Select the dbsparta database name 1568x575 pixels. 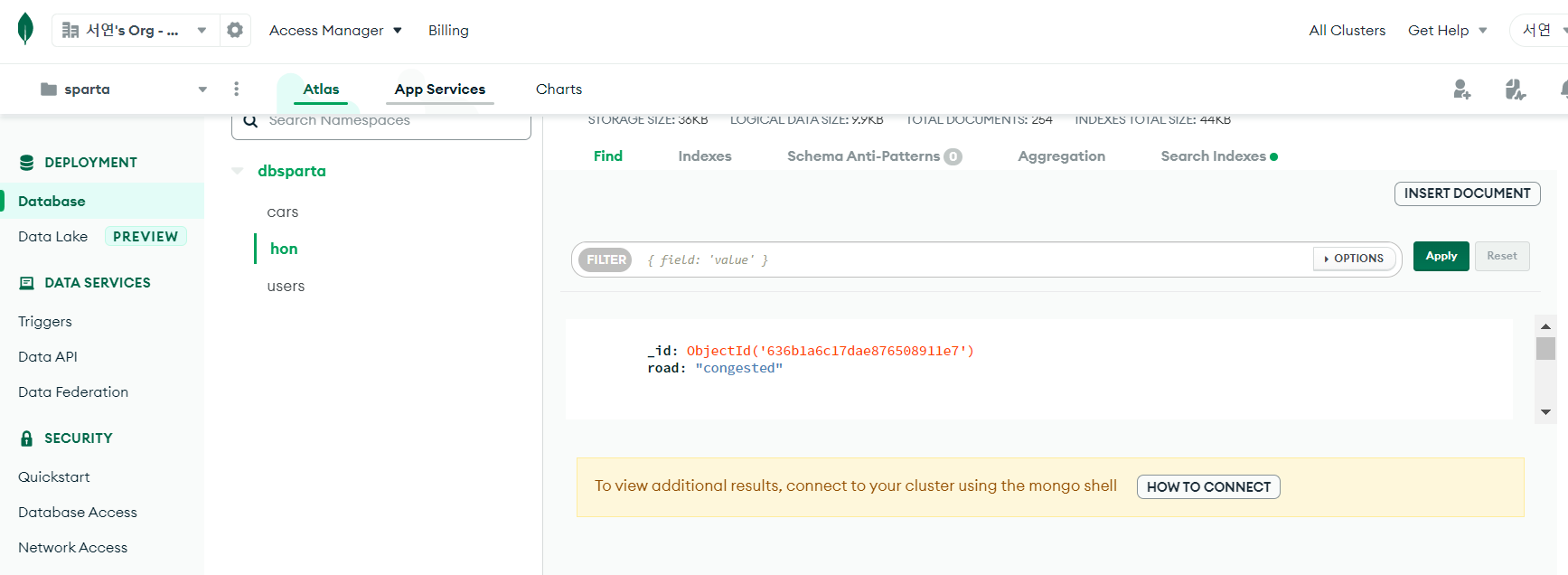[x=292, y=171]
